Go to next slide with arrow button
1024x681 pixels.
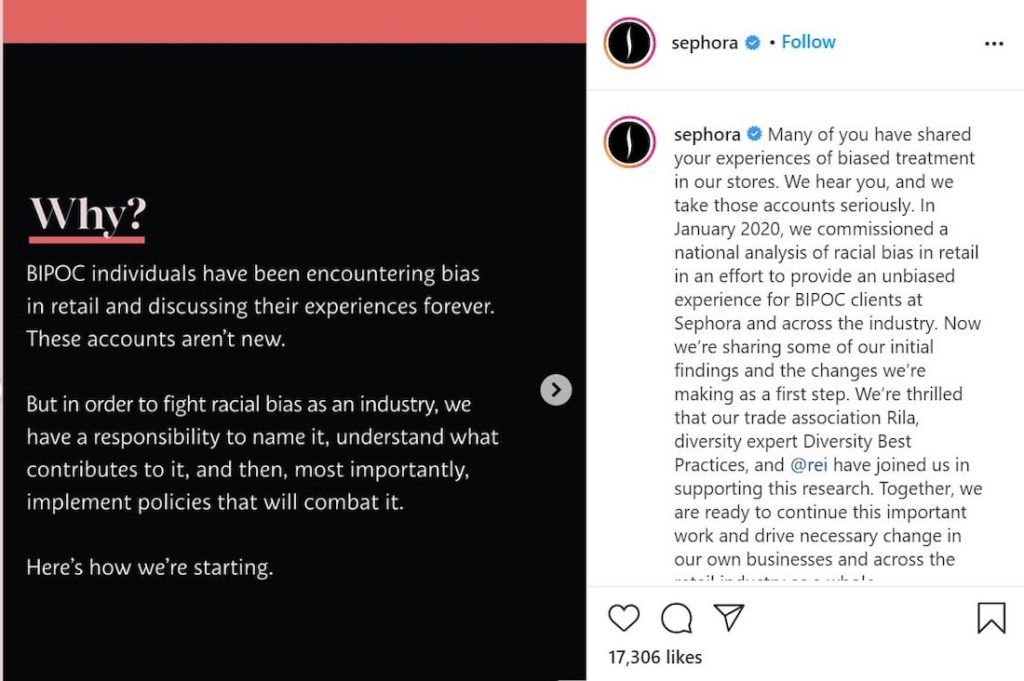click(556, 390)
